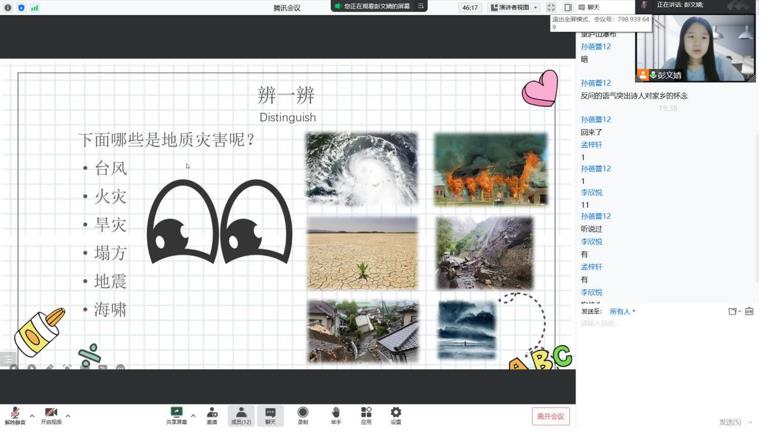Open the members list (成员) icon
This screenshot has height=434, width=781.
[241, 414]
